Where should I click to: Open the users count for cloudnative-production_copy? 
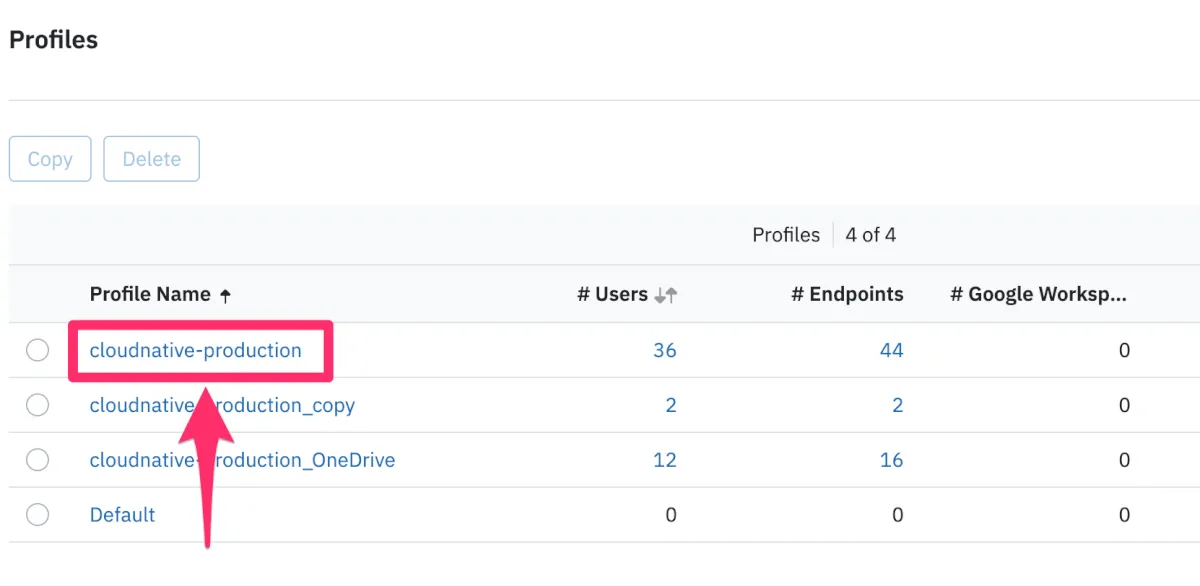pos(671,405)
